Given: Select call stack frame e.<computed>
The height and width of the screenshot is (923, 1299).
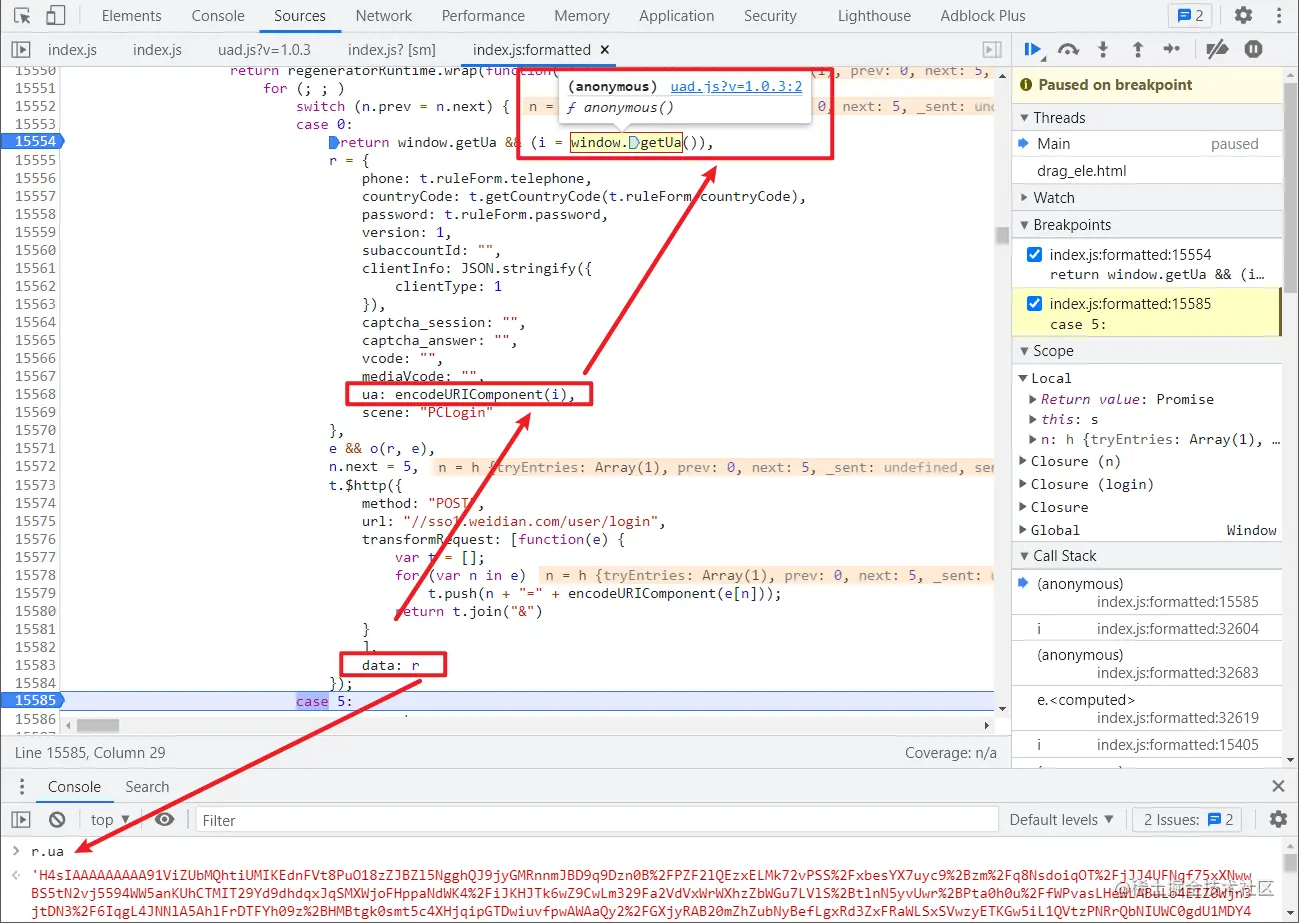Looking at the screenshot, I should click(1148, 709).
